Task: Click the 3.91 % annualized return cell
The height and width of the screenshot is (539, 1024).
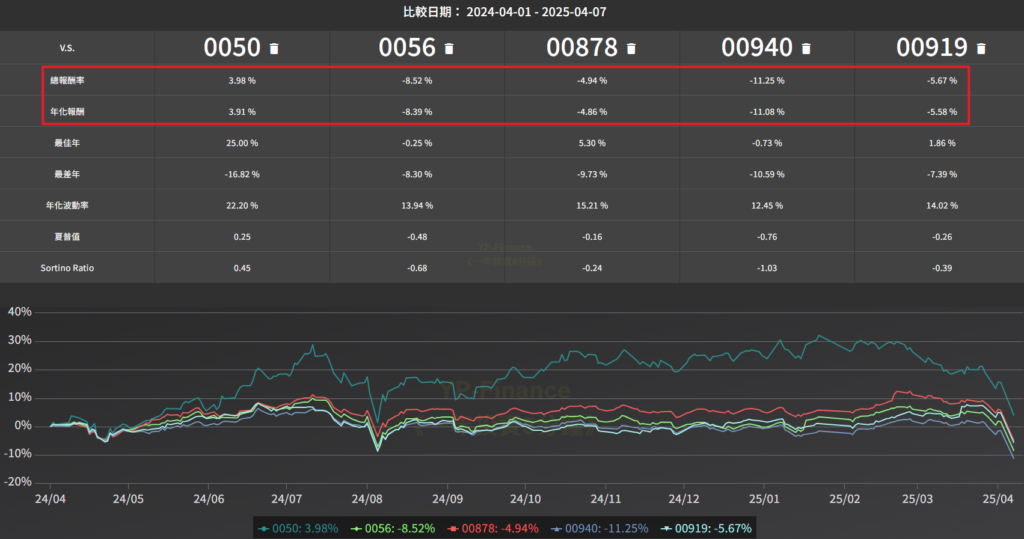Action: click(x=242, y=112)
